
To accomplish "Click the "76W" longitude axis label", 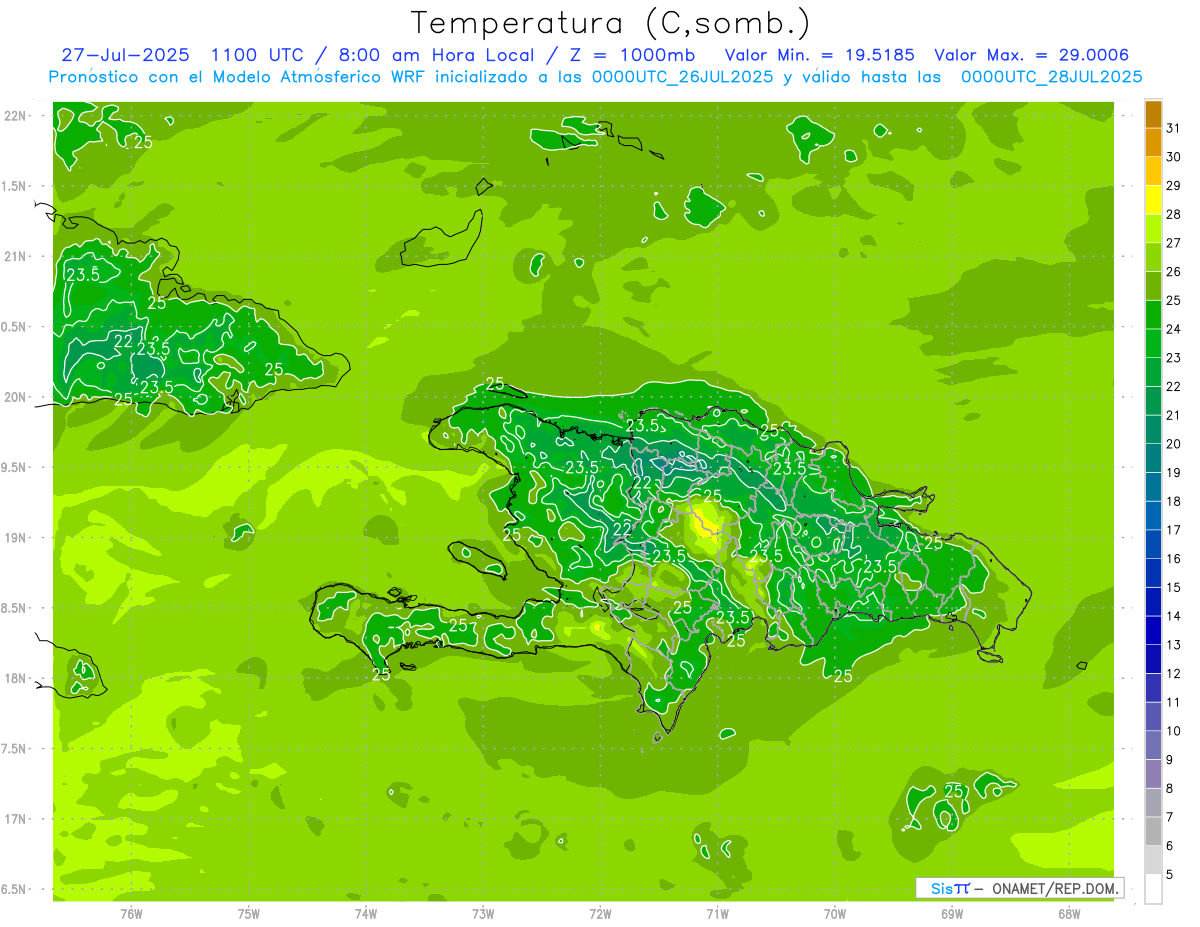I will click(x=131, y=914).
